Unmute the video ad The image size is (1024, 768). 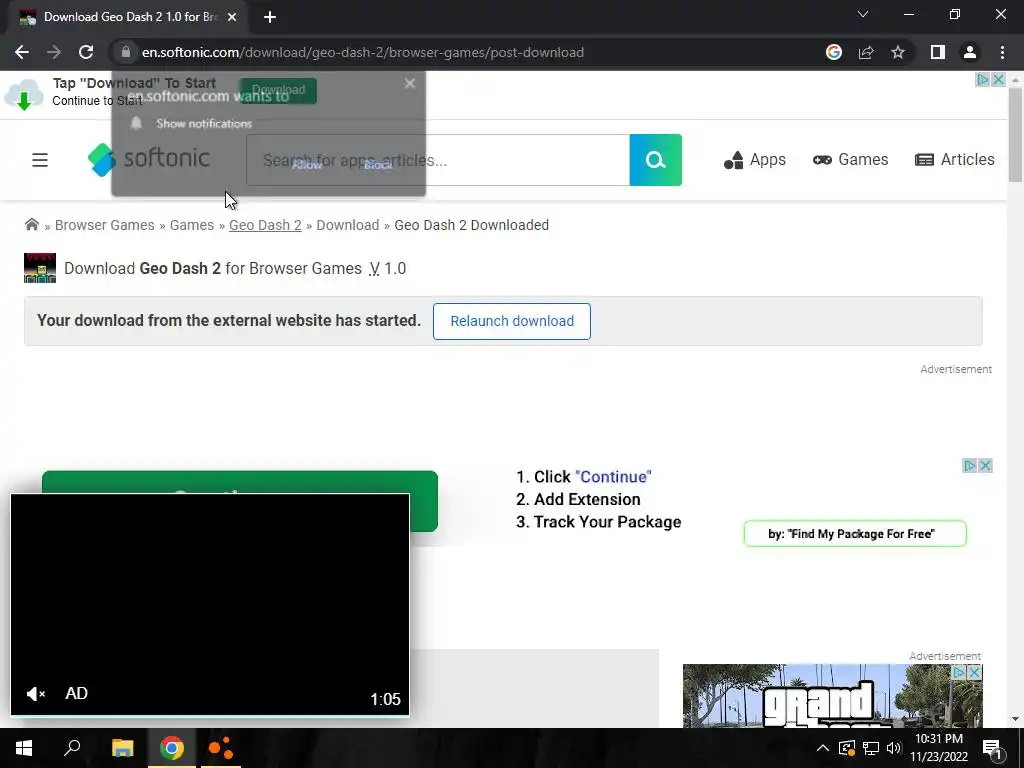35,694
